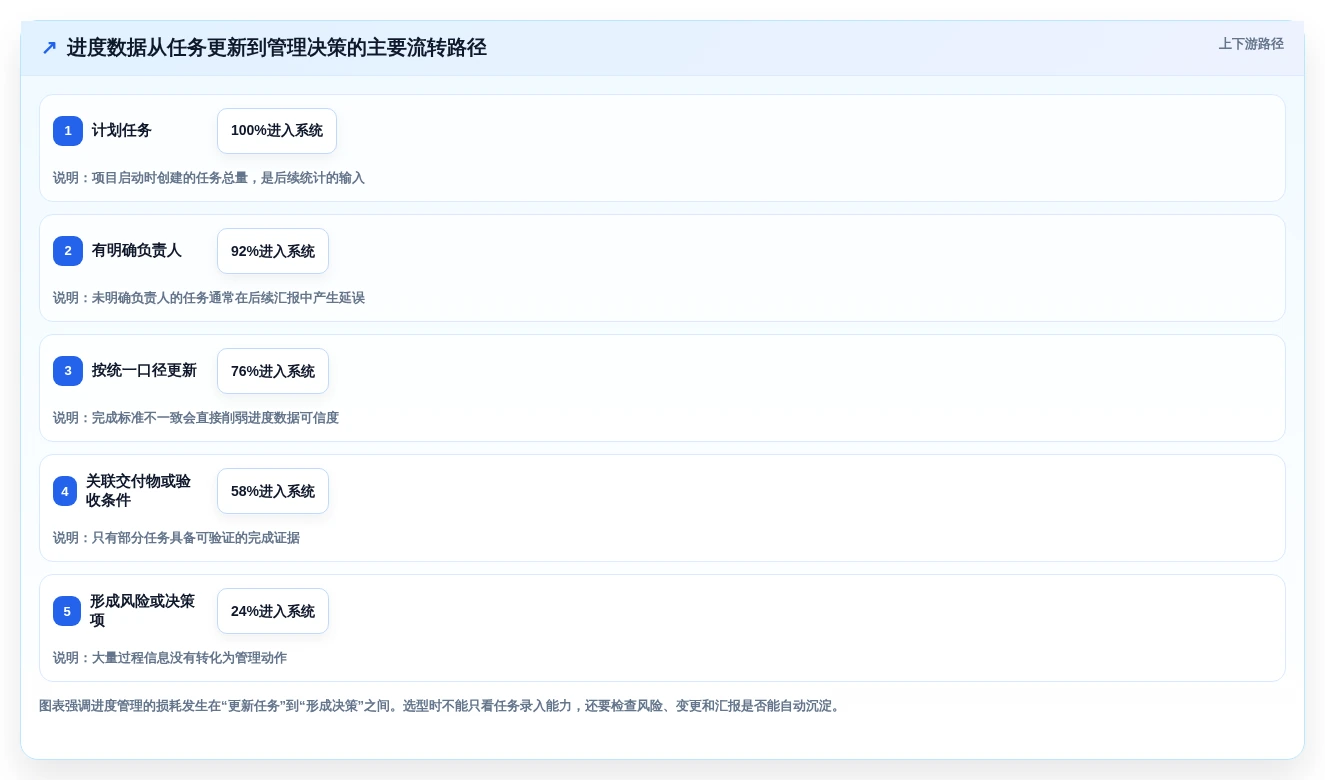Click the step 1 number badge
Screen dimensions: 1325x780
point(68,131)
